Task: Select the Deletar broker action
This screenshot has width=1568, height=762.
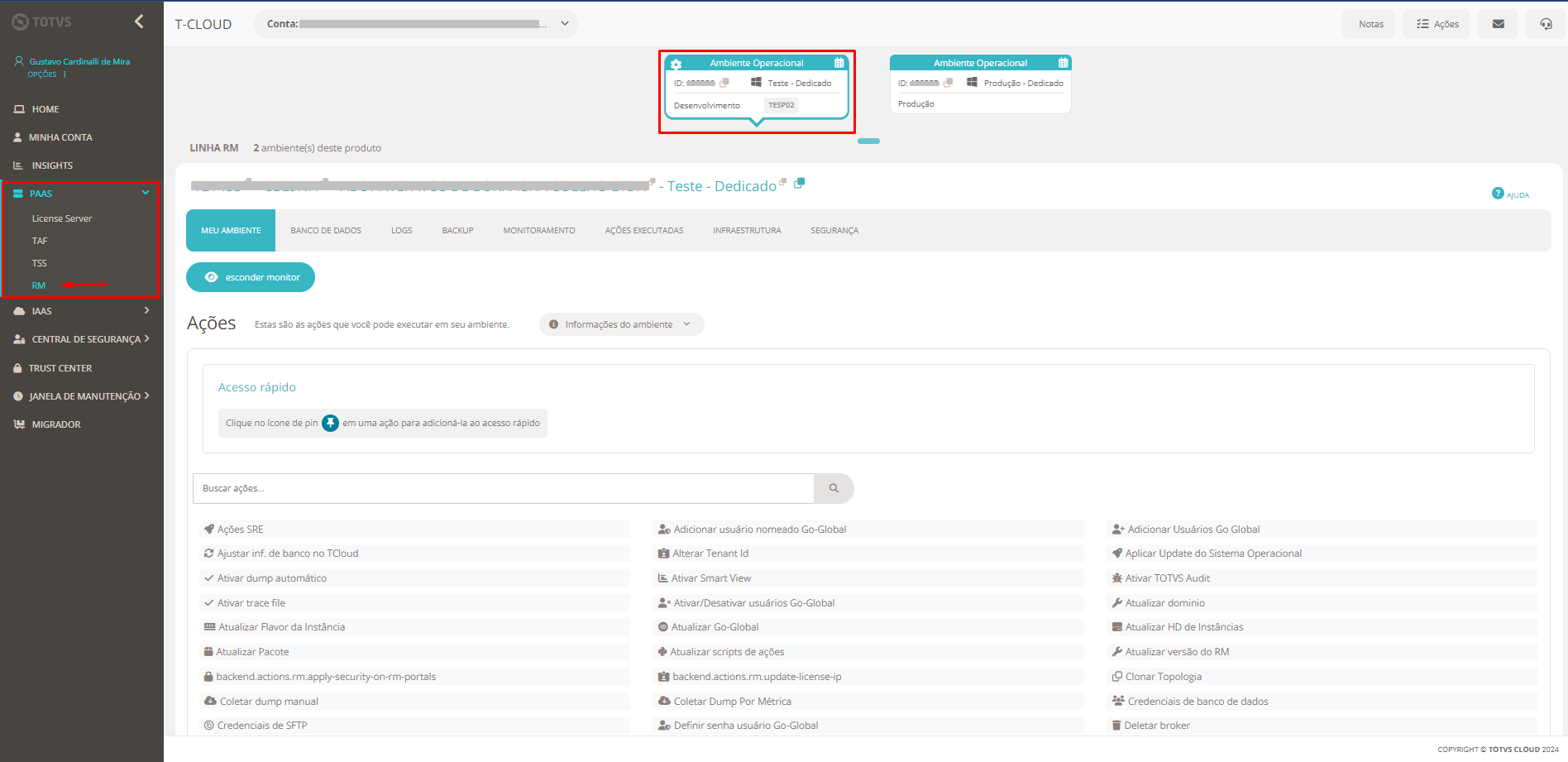Action: pos(1322,726)
